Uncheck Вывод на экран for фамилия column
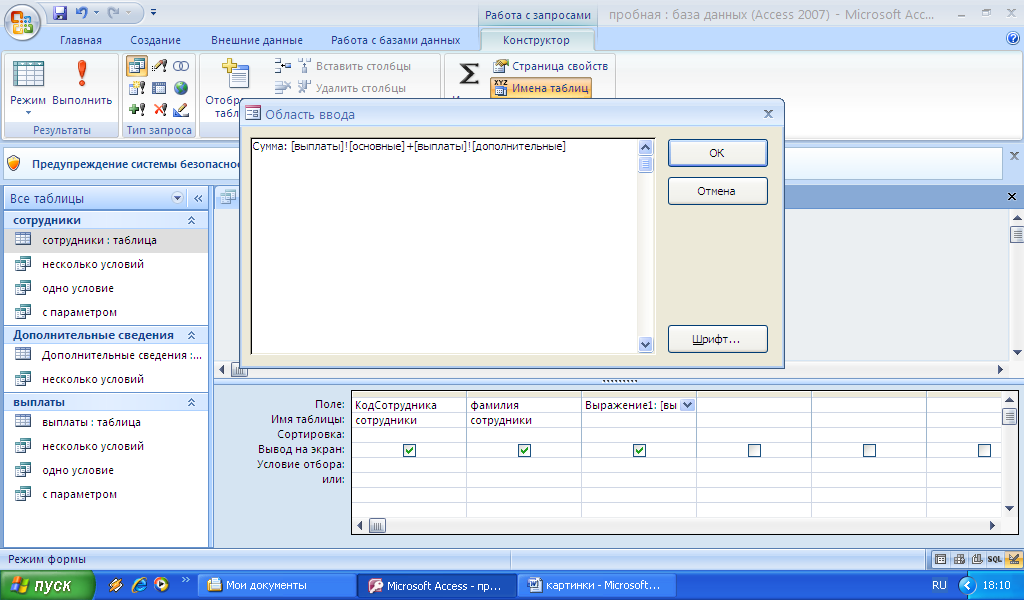1024x600 pixels. tap(524, 450)
